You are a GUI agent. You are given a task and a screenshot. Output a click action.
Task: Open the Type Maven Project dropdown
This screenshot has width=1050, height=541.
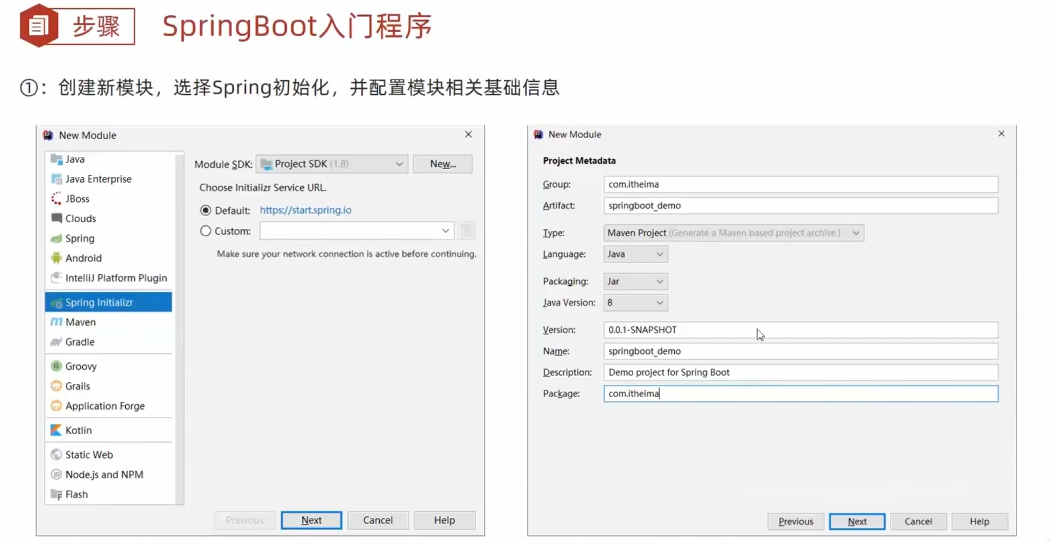tap(734, 233)
